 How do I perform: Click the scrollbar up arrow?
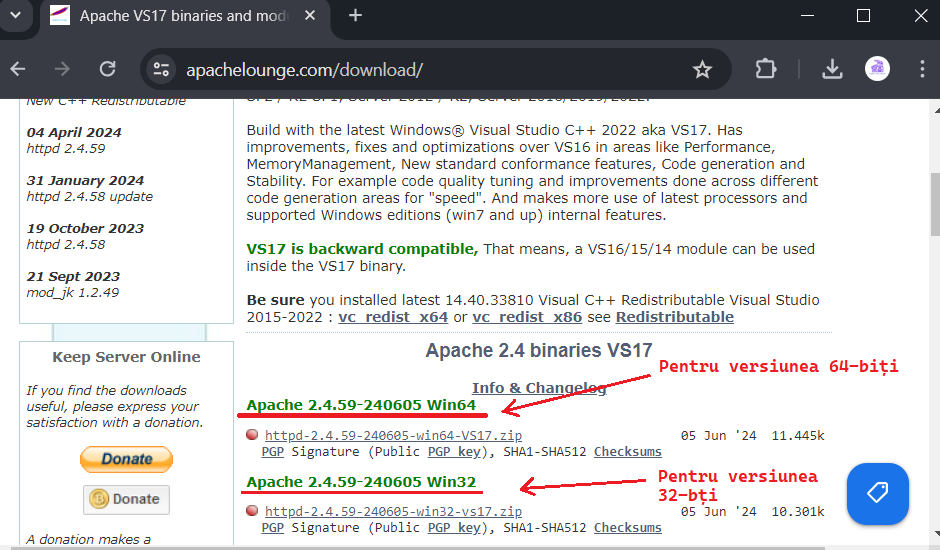tap(935, 110)
